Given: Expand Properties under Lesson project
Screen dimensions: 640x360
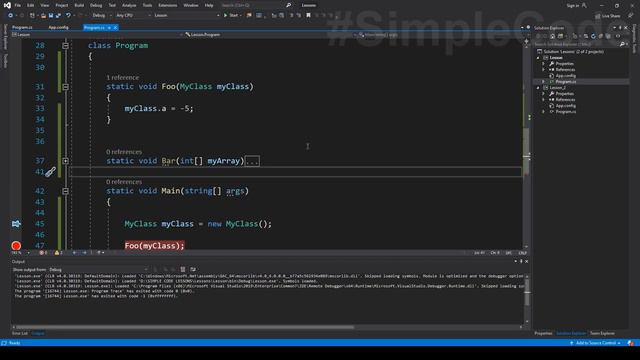Looking at the screenshot, I should (x=543, y=64).
